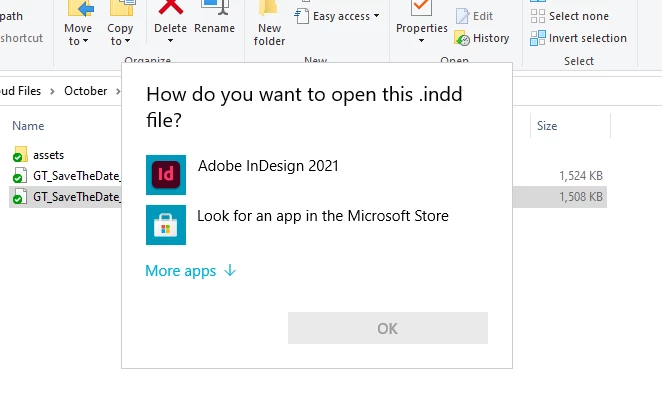Expand breadcrumb chevron before October
Viewport: 662px width, 420px height.
(x=52, y=91)
